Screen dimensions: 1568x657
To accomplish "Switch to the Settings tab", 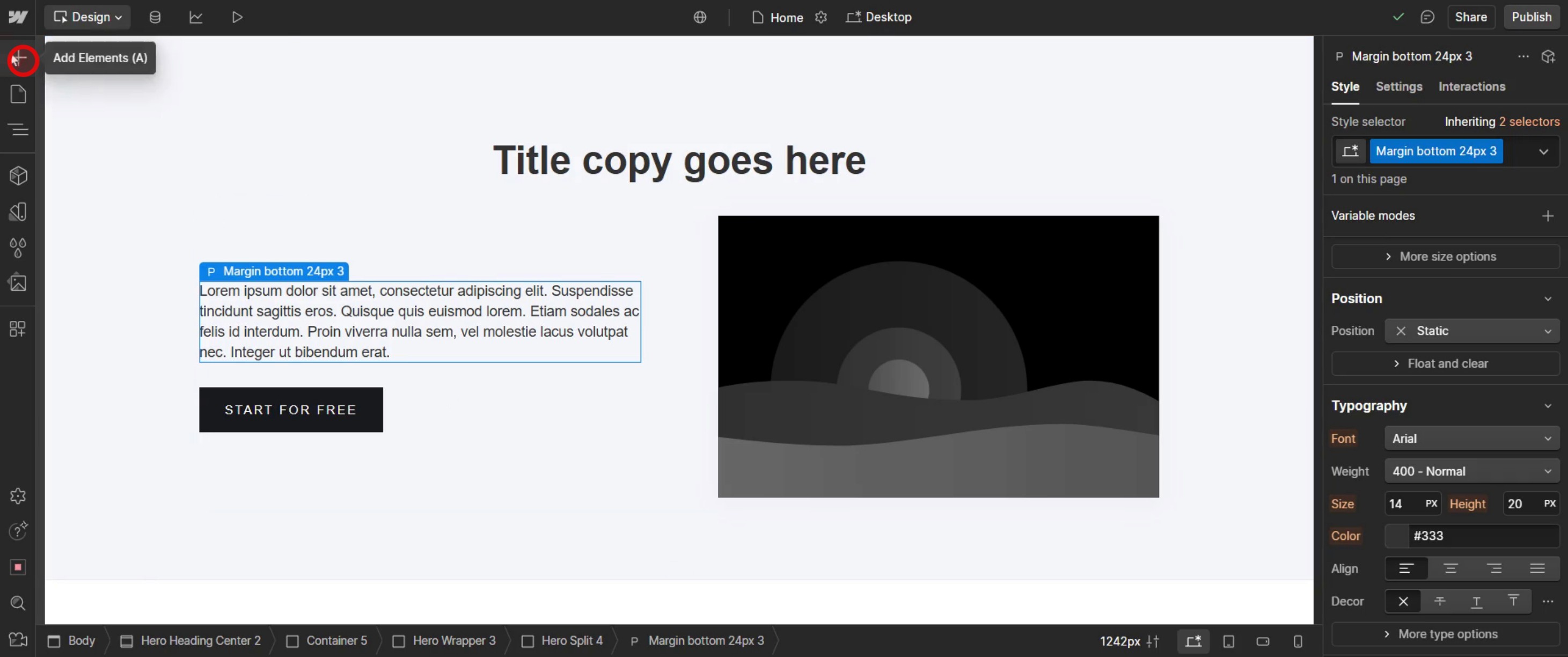I will pos(1399,86).
